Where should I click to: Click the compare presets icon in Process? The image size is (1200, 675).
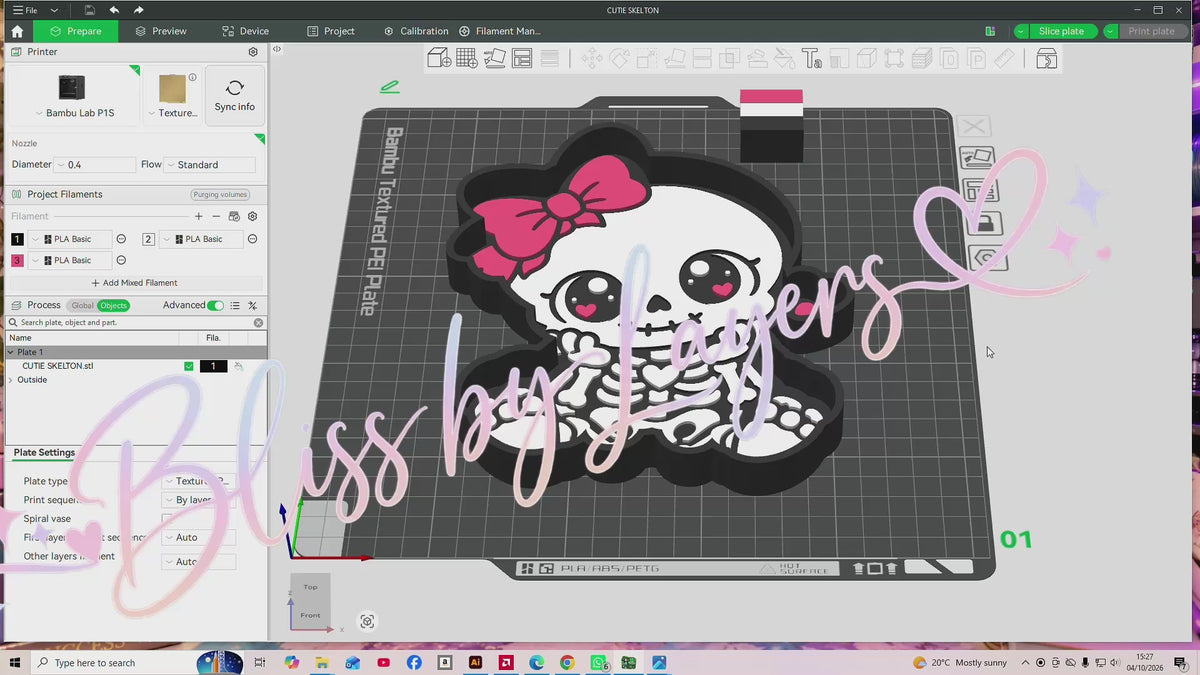coord(252,305)
